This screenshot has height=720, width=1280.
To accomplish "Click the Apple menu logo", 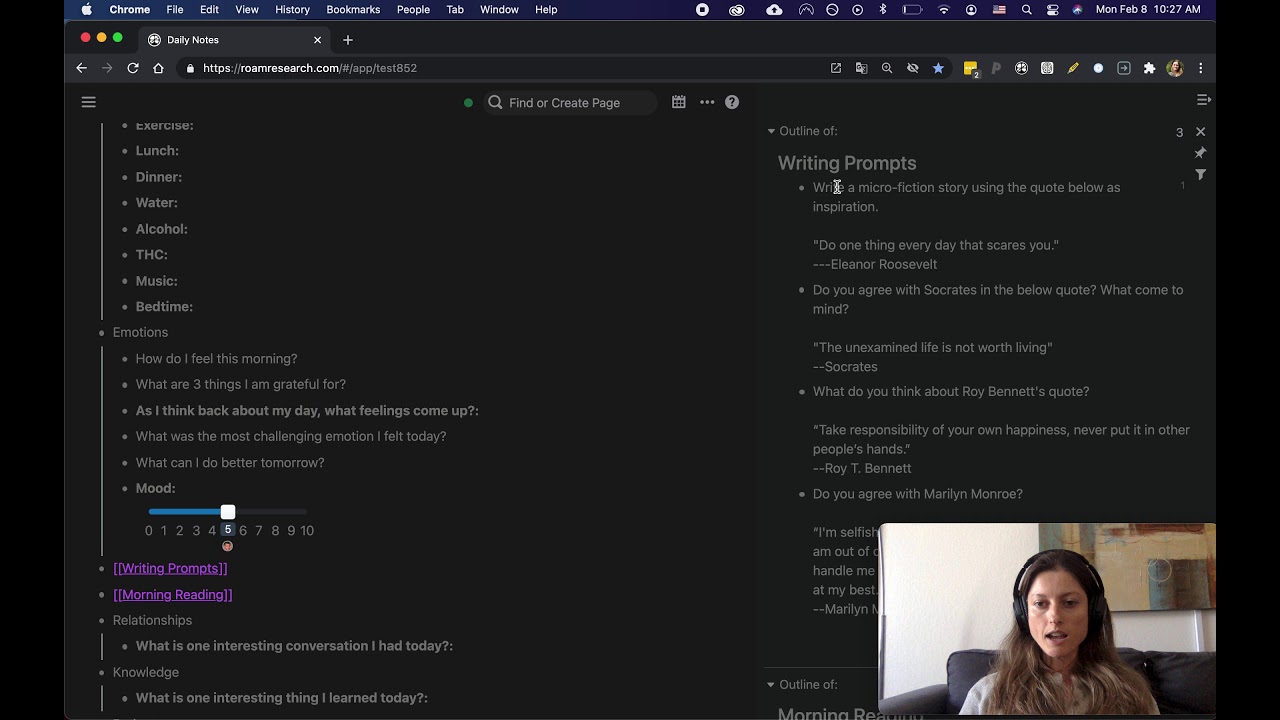I will [86, 9].
